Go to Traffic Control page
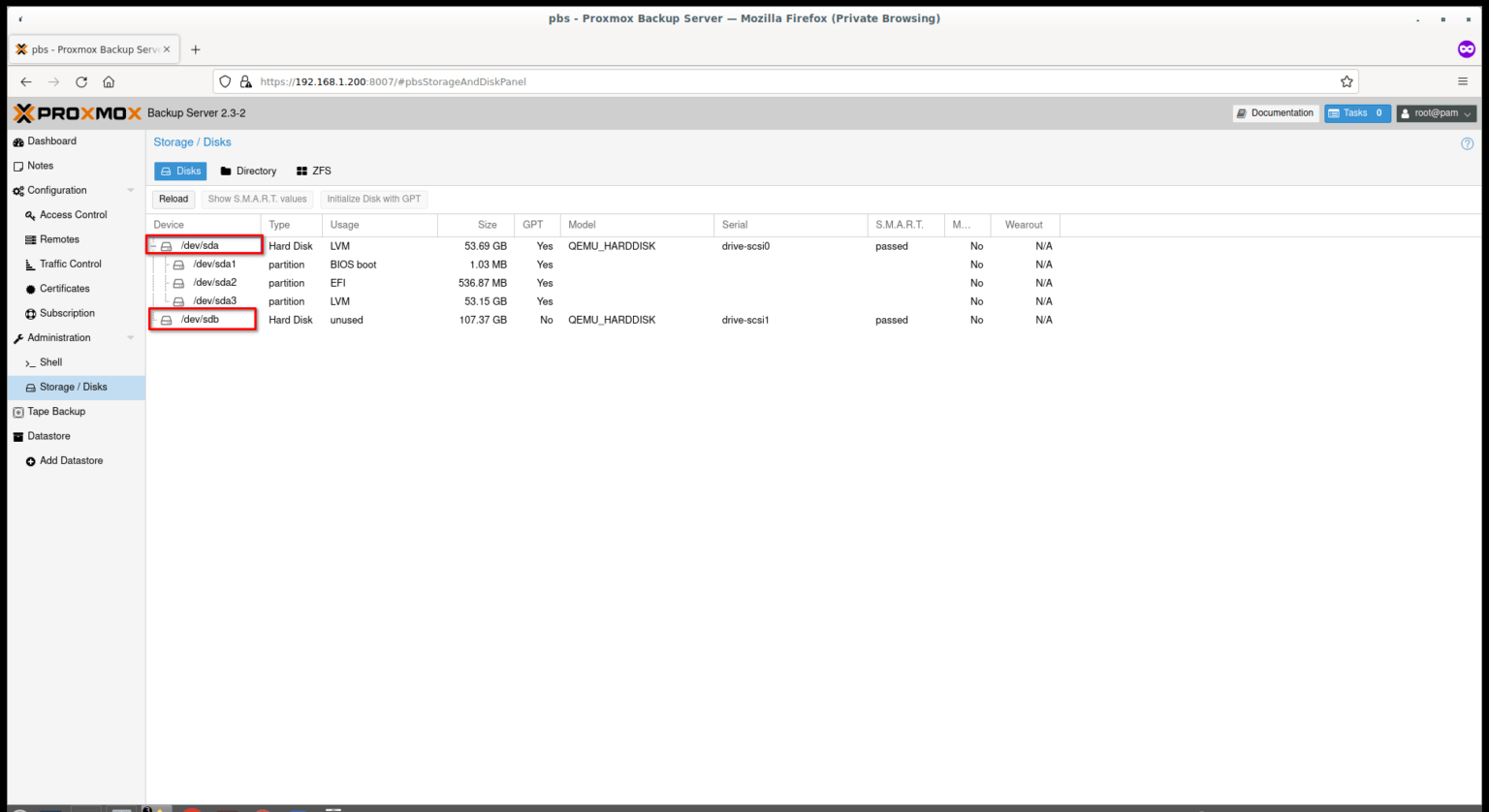This screenshot has width=1489, height=812. point(70,264)
